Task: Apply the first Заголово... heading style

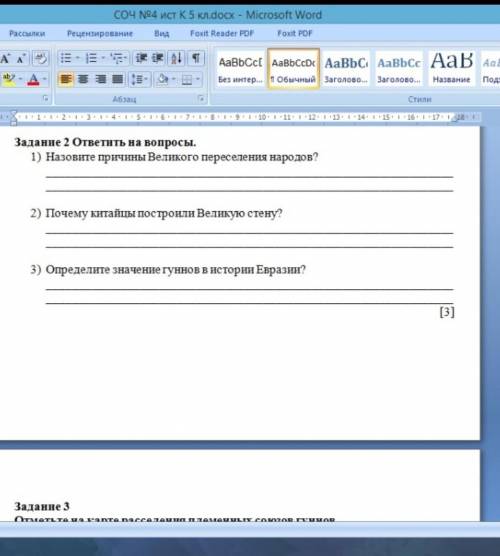Action: pos(346,69)
